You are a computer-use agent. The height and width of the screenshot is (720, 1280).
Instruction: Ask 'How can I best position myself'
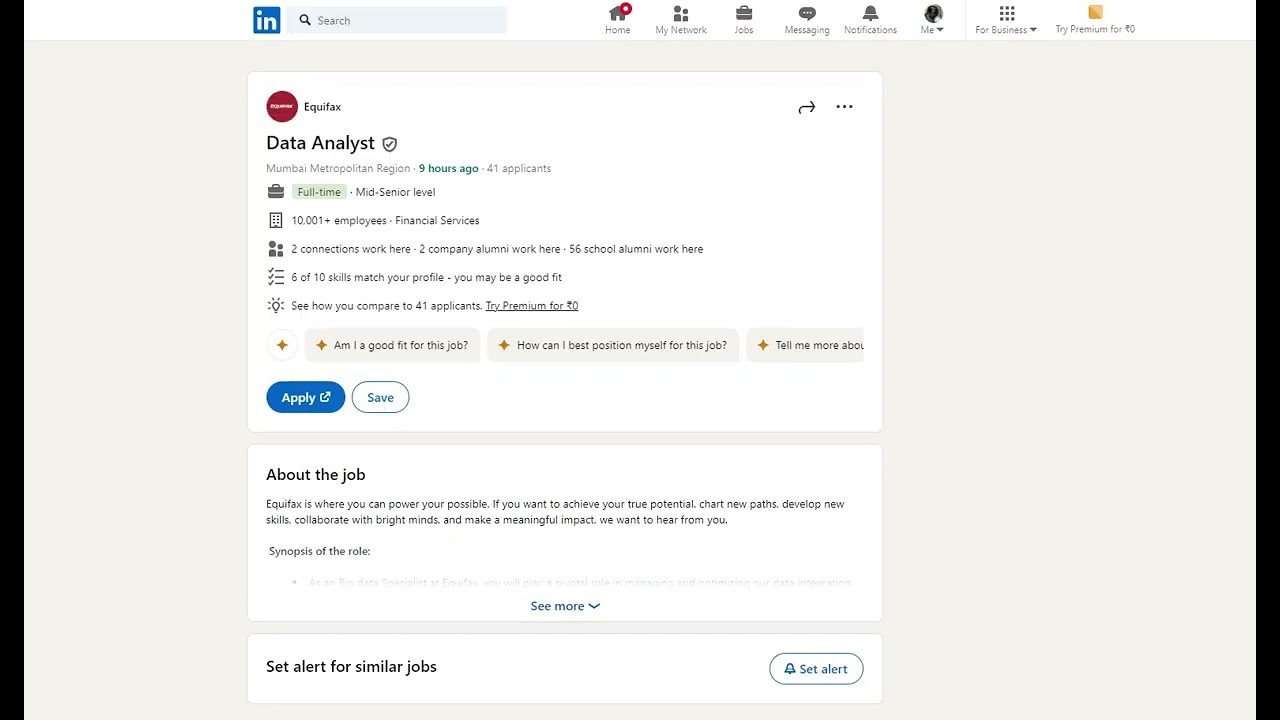[x=613, y=345]
